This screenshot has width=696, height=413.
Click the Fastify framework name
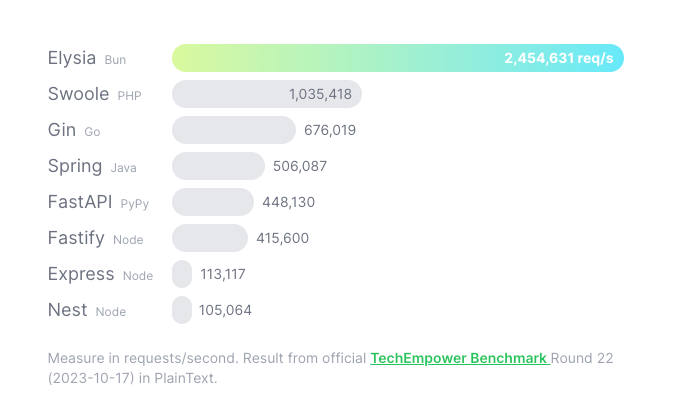pos(76,238)
